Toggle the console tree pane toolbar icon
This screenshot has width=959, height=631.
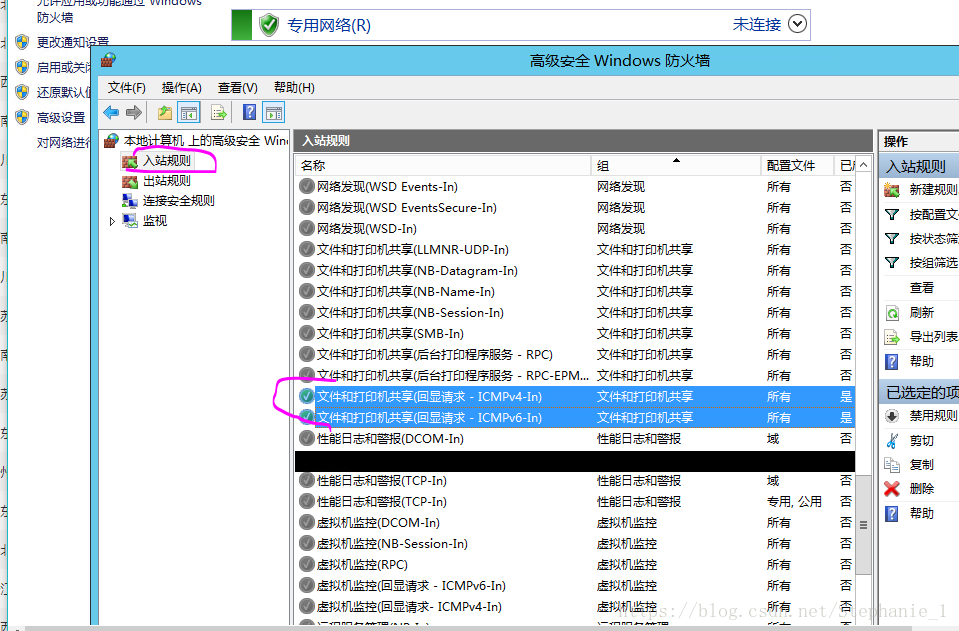point(189,113)
